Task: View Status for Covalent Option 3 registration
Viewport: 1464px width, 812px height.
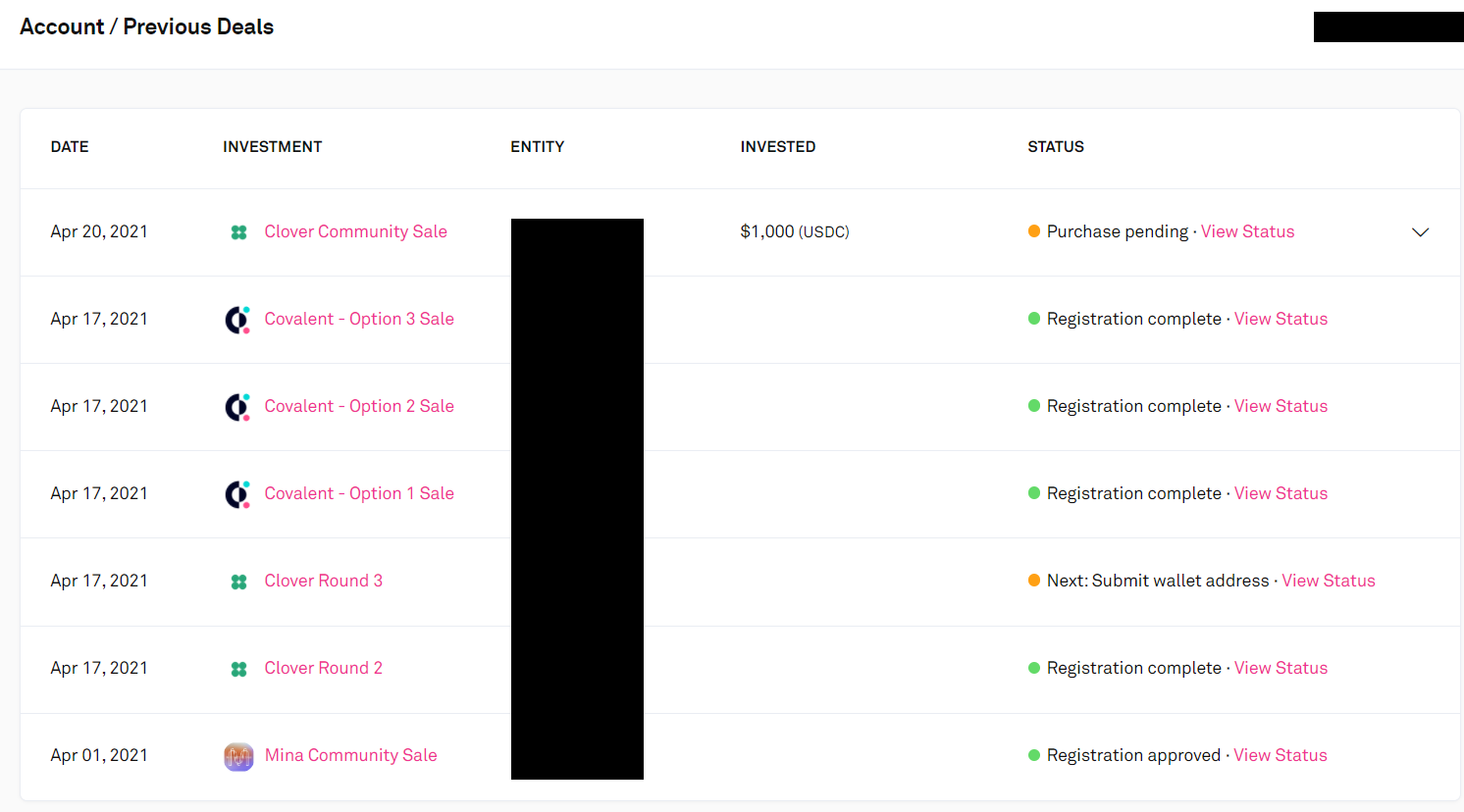Action: click(1281, 319)
